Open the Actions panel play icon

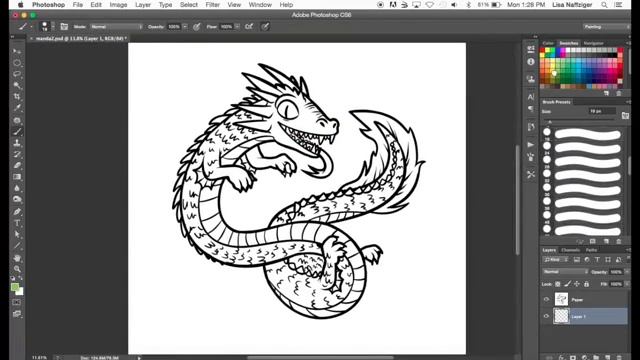click(531, 144)
